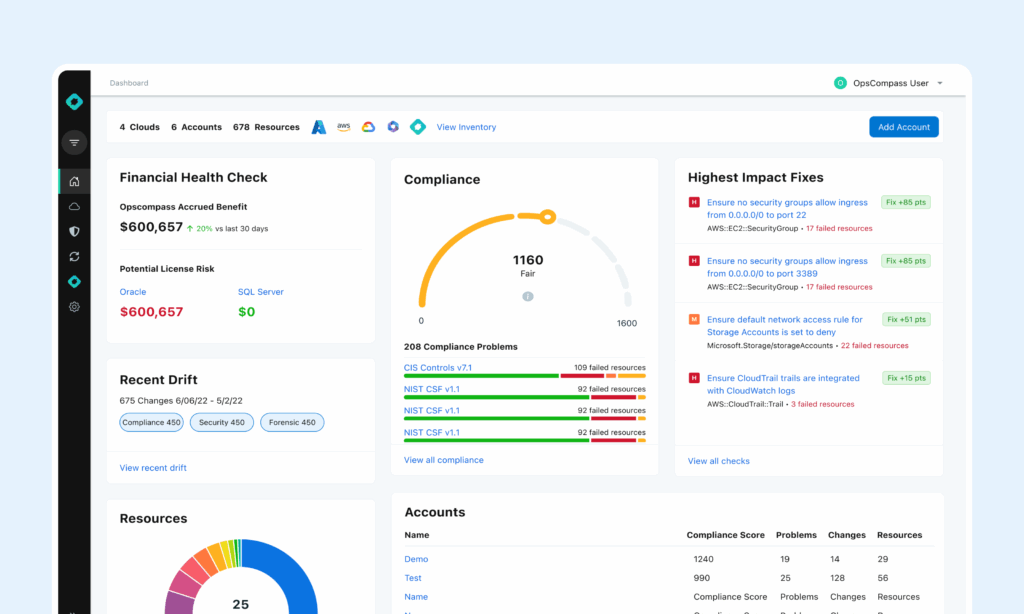Click the compliance score info icon

pyautogui.click(x=528, y=297)
